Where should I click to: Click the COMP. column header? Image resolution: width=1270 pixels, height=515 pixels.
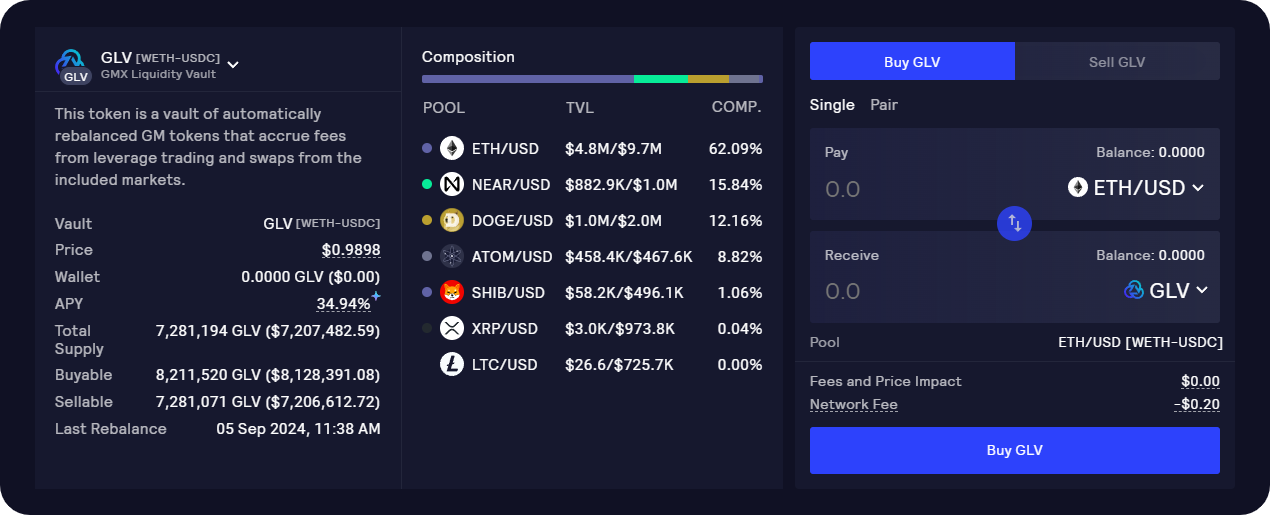pyautogui.click(x=737, y=107)
